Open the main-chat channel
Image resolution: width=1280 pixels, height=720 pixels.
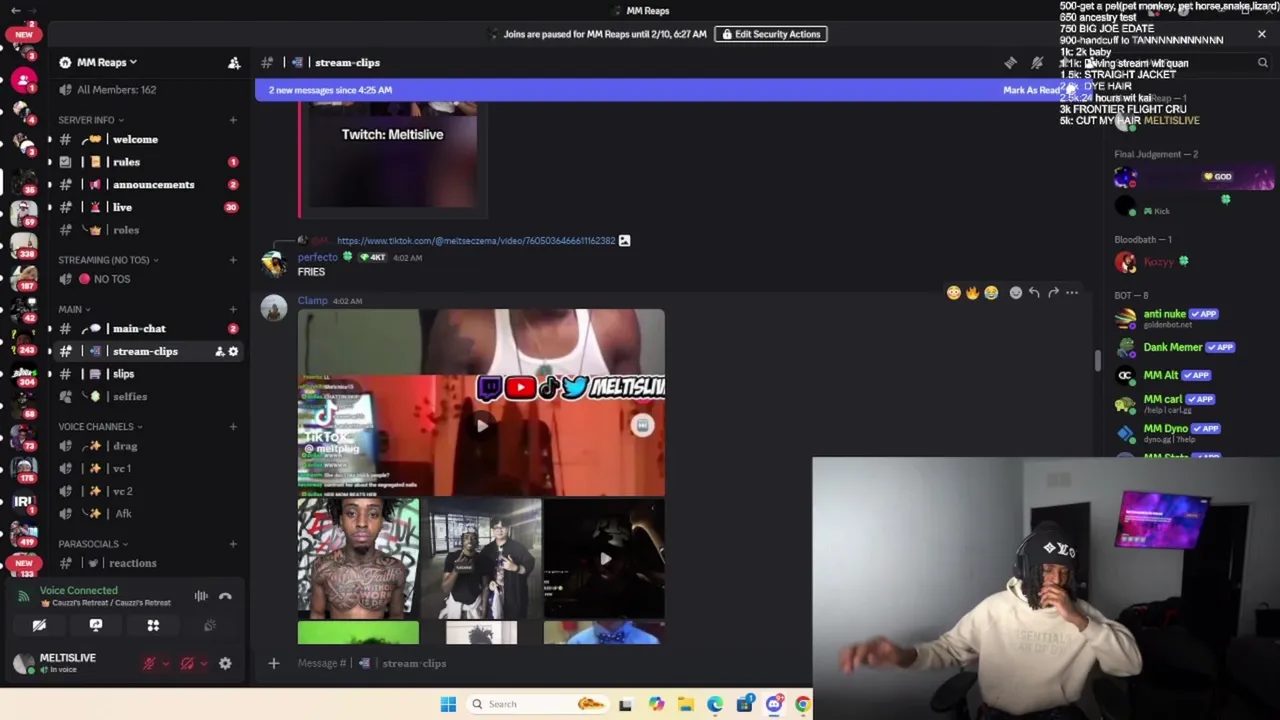click(139, 329)
